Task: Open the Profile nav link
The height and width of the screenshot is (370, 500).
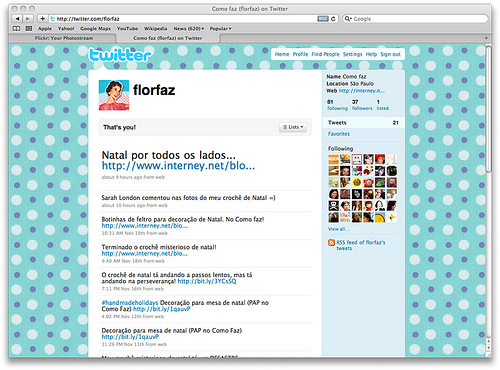Action: (x=300, y=54)
